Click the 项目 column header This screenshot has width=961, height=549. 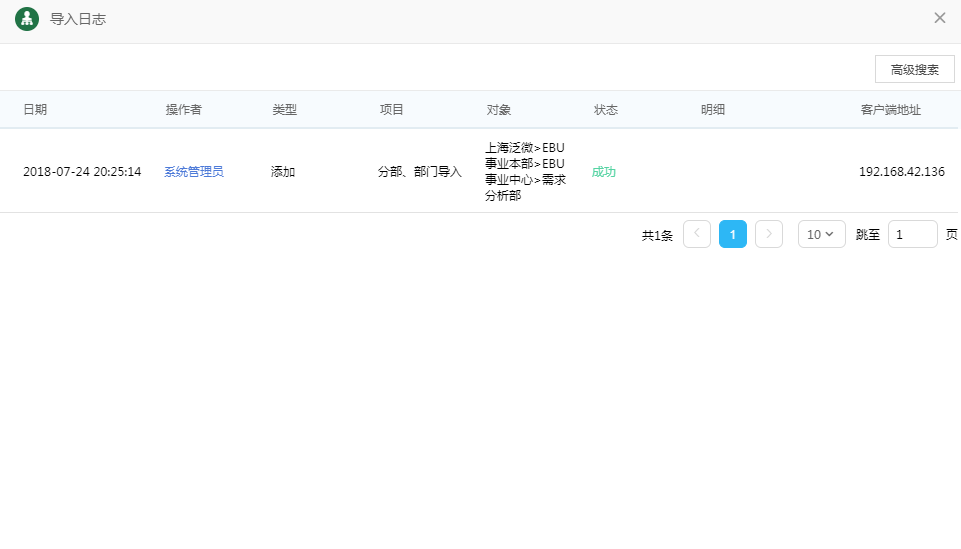tap(392, 110)
